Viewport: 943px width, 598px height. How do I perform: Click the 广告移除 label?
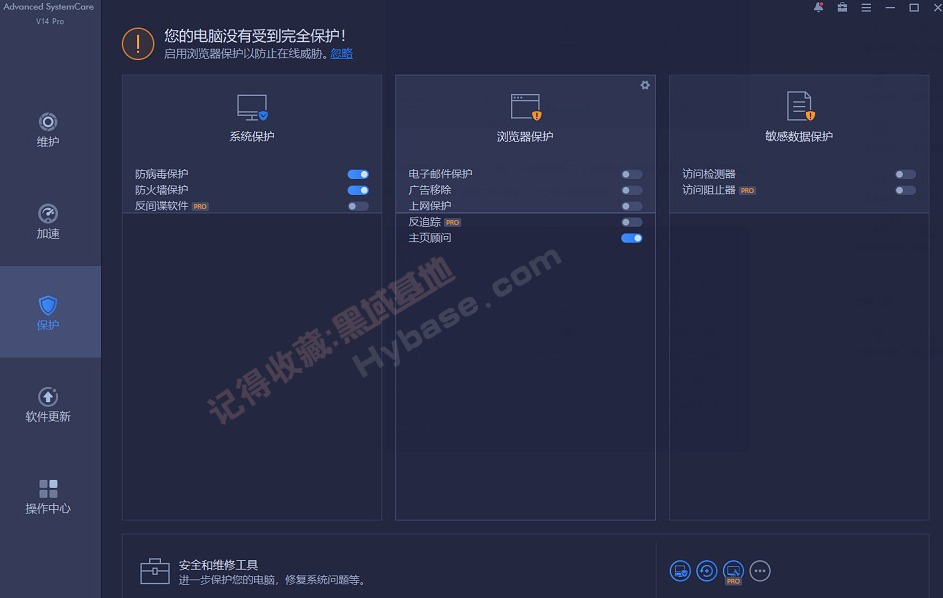(429, 190)
